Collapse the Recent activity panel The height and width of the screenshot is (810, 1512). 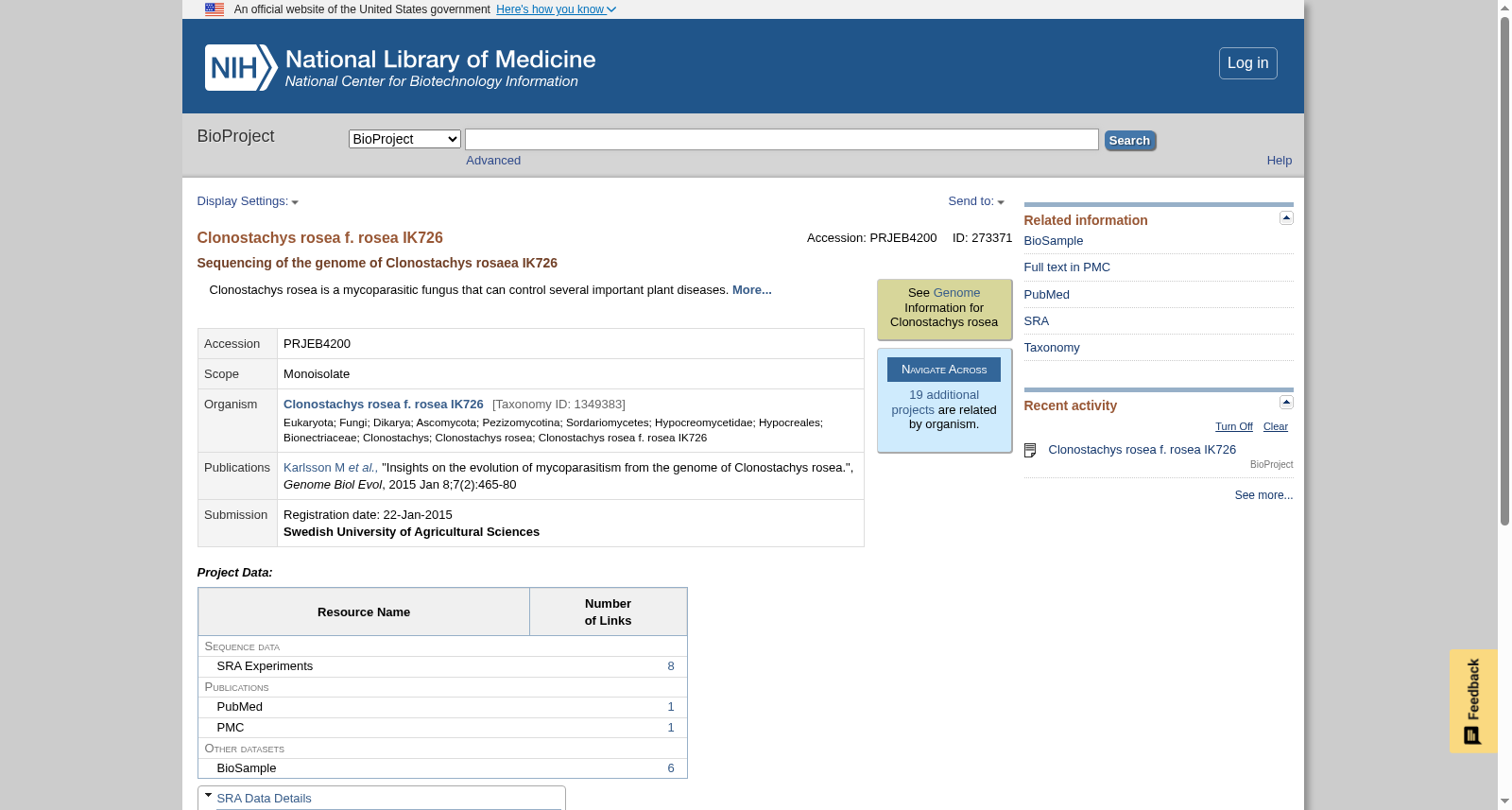[1286, 403]
